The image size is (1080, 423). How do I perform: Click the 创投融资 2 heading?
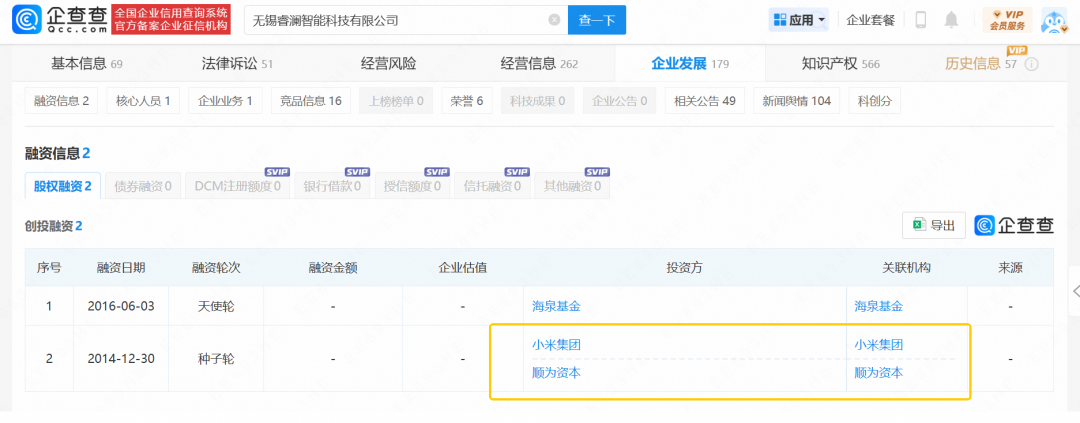tap(54, 225)
